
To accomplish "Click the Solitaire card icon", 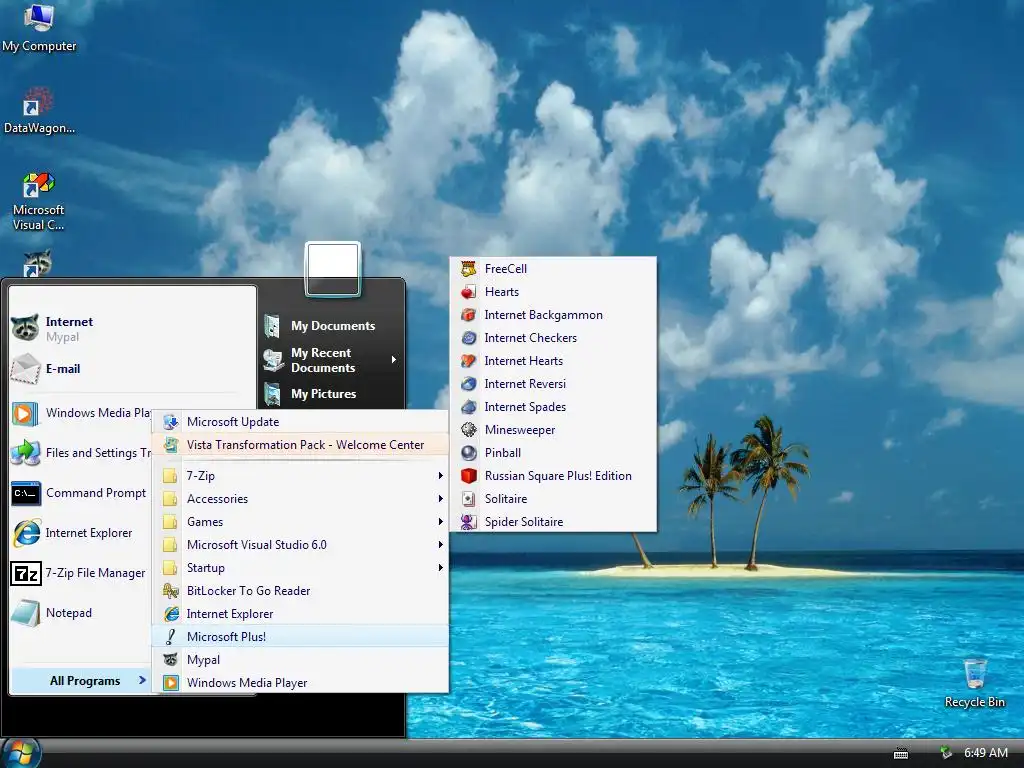I will pos(468,499).
